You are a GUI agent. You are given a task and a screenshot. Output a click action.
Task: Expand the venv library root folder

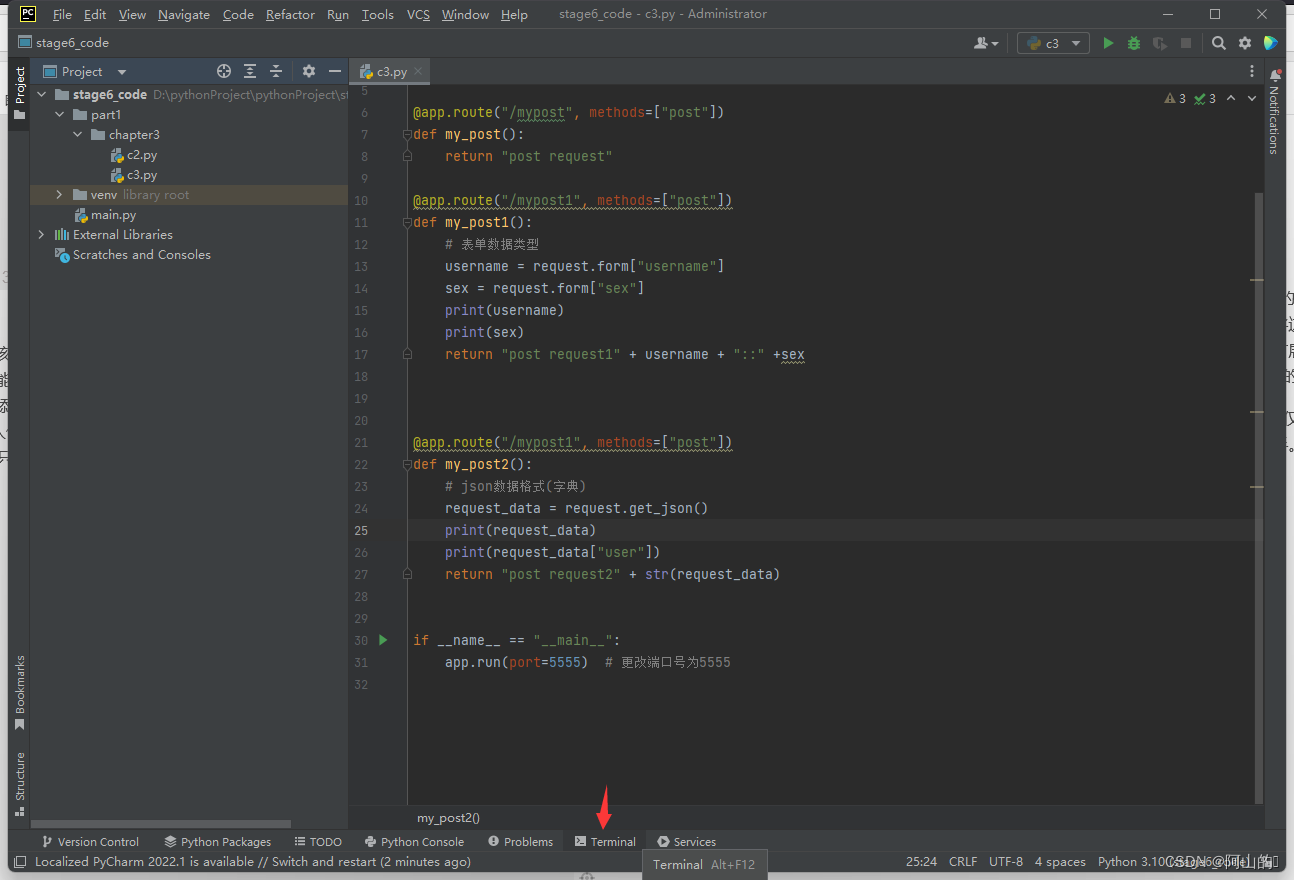pos(60,195)
